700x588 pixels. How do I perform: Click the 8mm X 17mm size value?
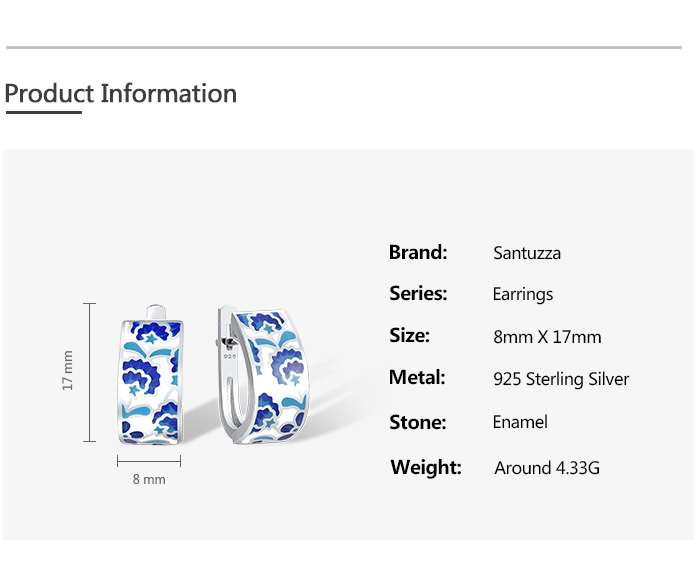coord(547,337)
